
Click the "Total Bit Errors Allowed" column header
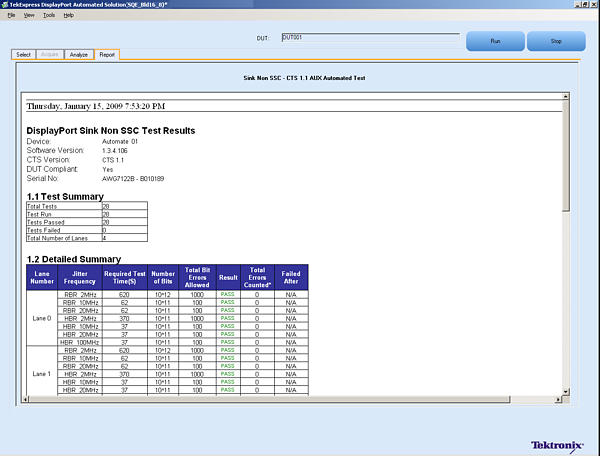[x=197, y=277]
